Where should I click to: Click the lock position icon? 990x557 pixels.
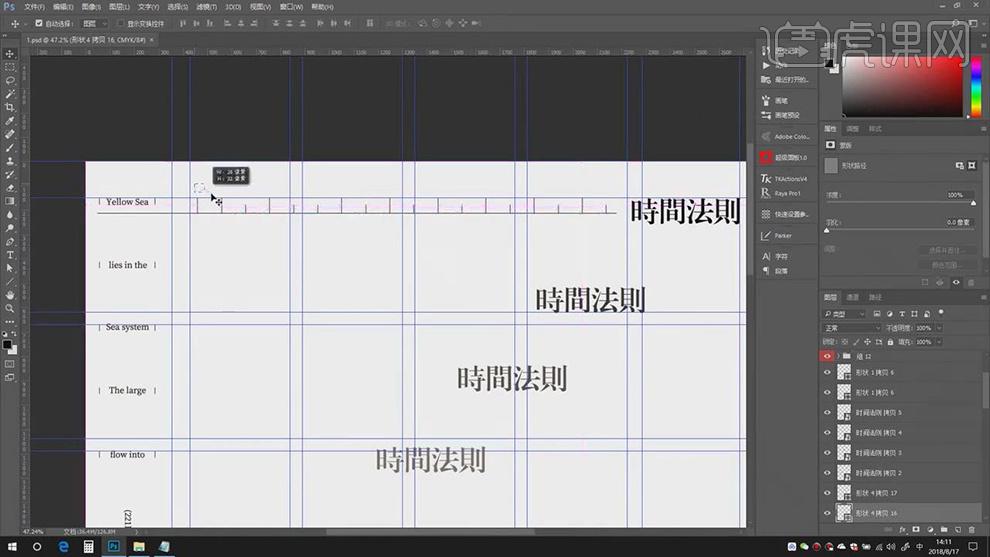[x=868, y=342]
